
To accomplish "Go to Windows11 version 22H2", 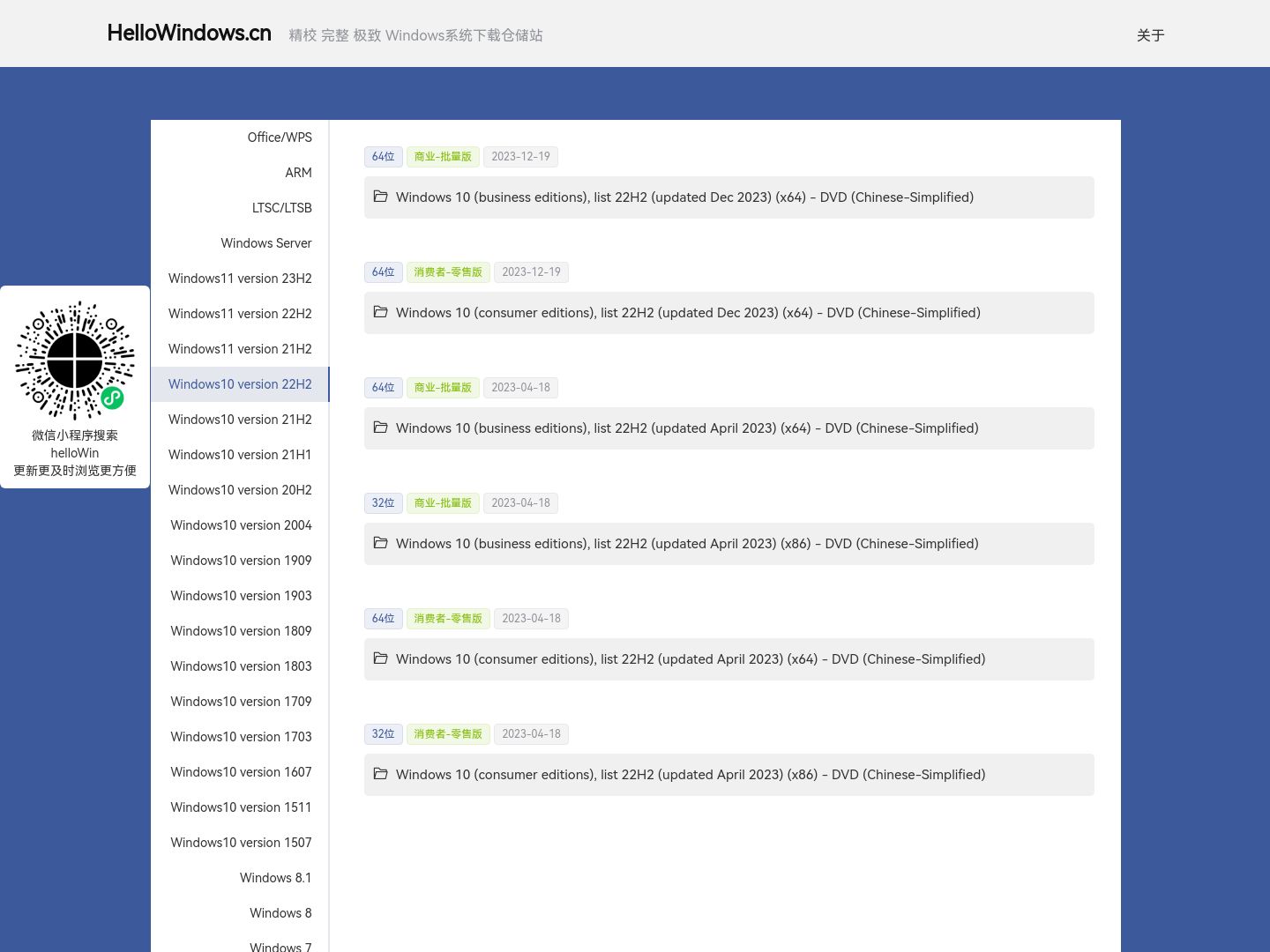I will point(240,314).
